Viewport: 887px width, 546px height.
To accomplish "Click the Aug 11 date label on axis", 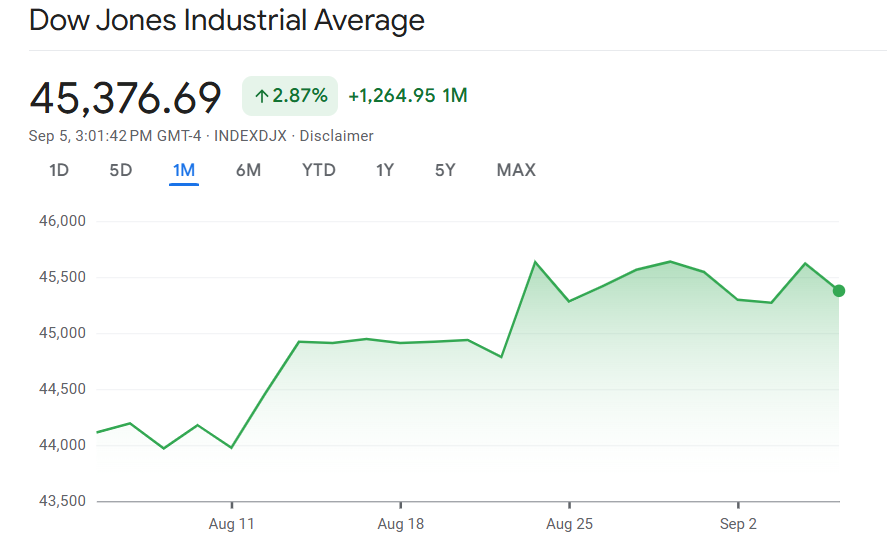I will [232, 524].
